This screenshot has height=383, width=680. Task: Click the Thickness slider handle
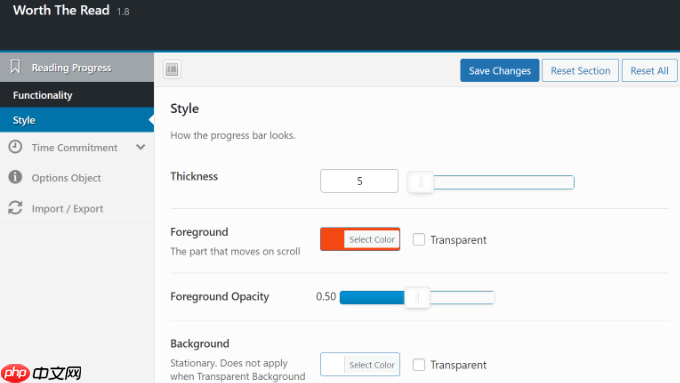tap(420, 182)
